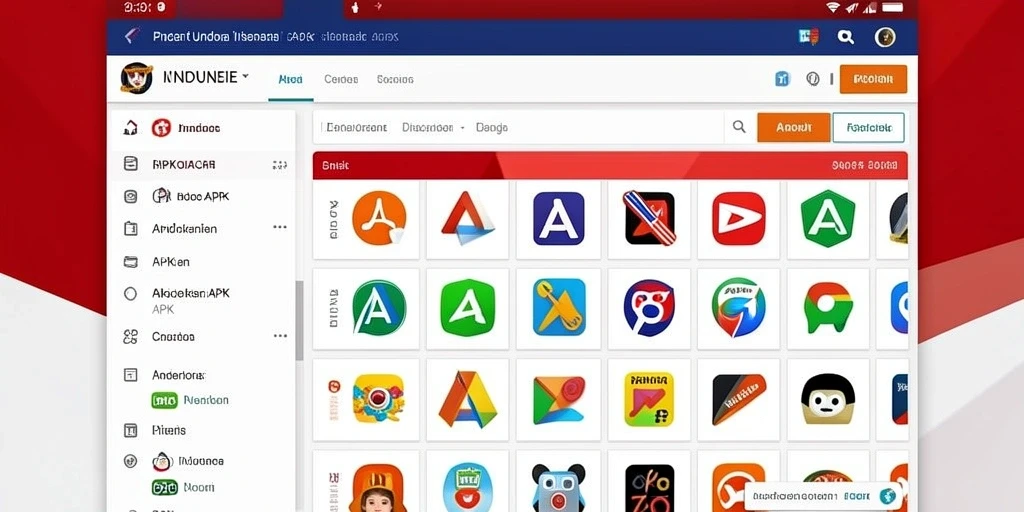This screenshot has width=1024, height=512.
Task: Click the outlined Foaioioie button
Action: tap(869, 127)
